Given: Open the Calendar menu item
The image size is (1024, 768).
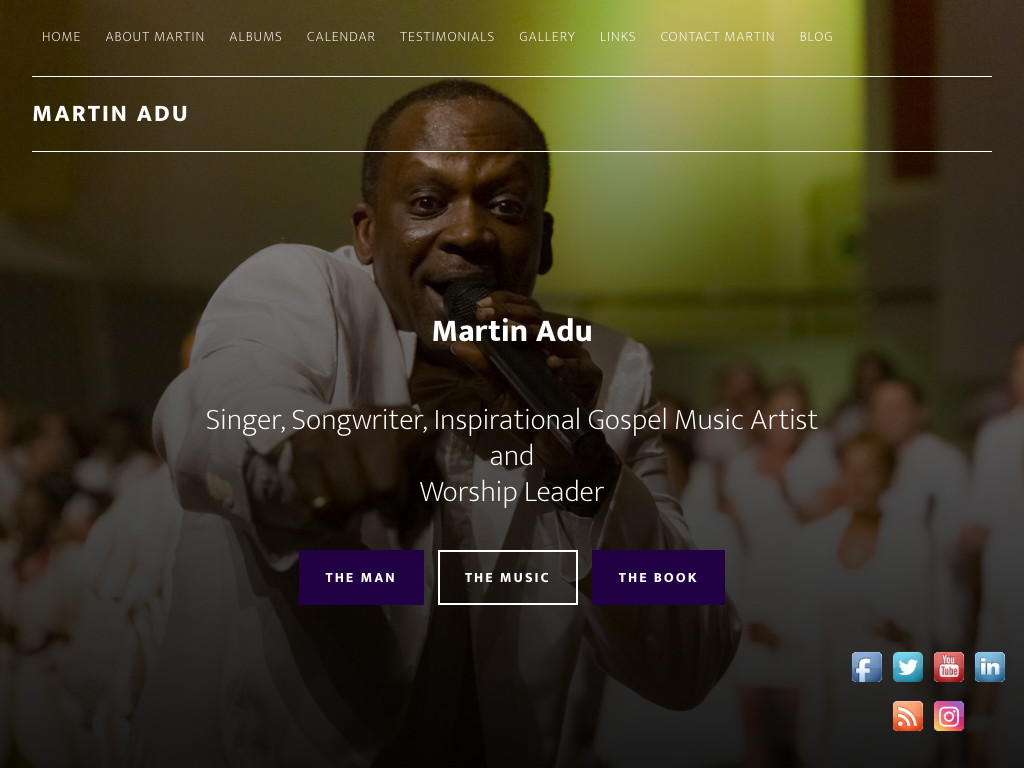Looking at the screenshot, I should (341, 37).
